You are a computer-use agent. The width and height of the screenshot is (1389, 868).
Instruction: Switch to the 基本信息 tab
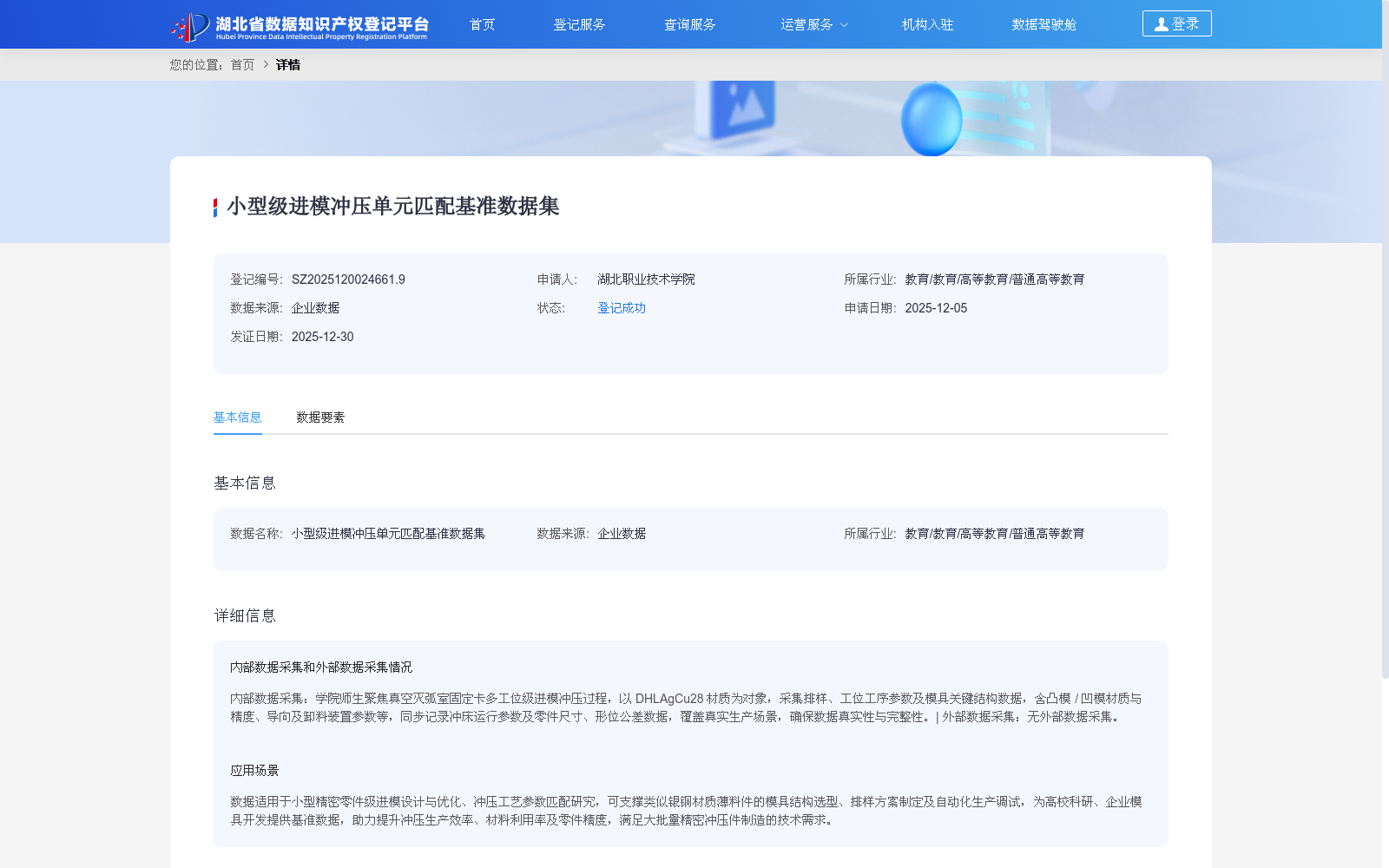[238, 418]
